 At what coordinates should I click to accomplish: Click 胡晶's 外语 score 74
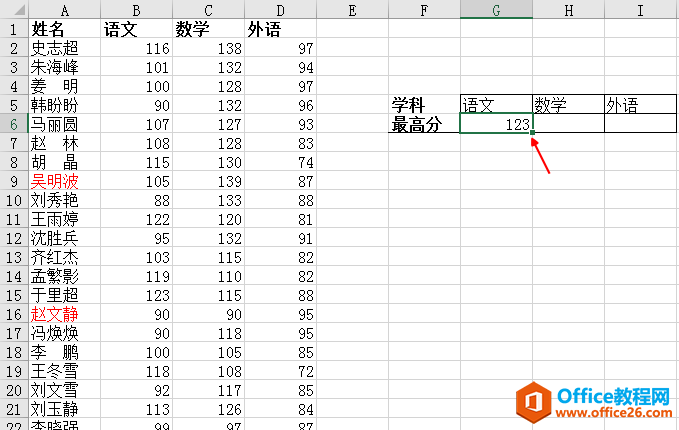point(306,162)
